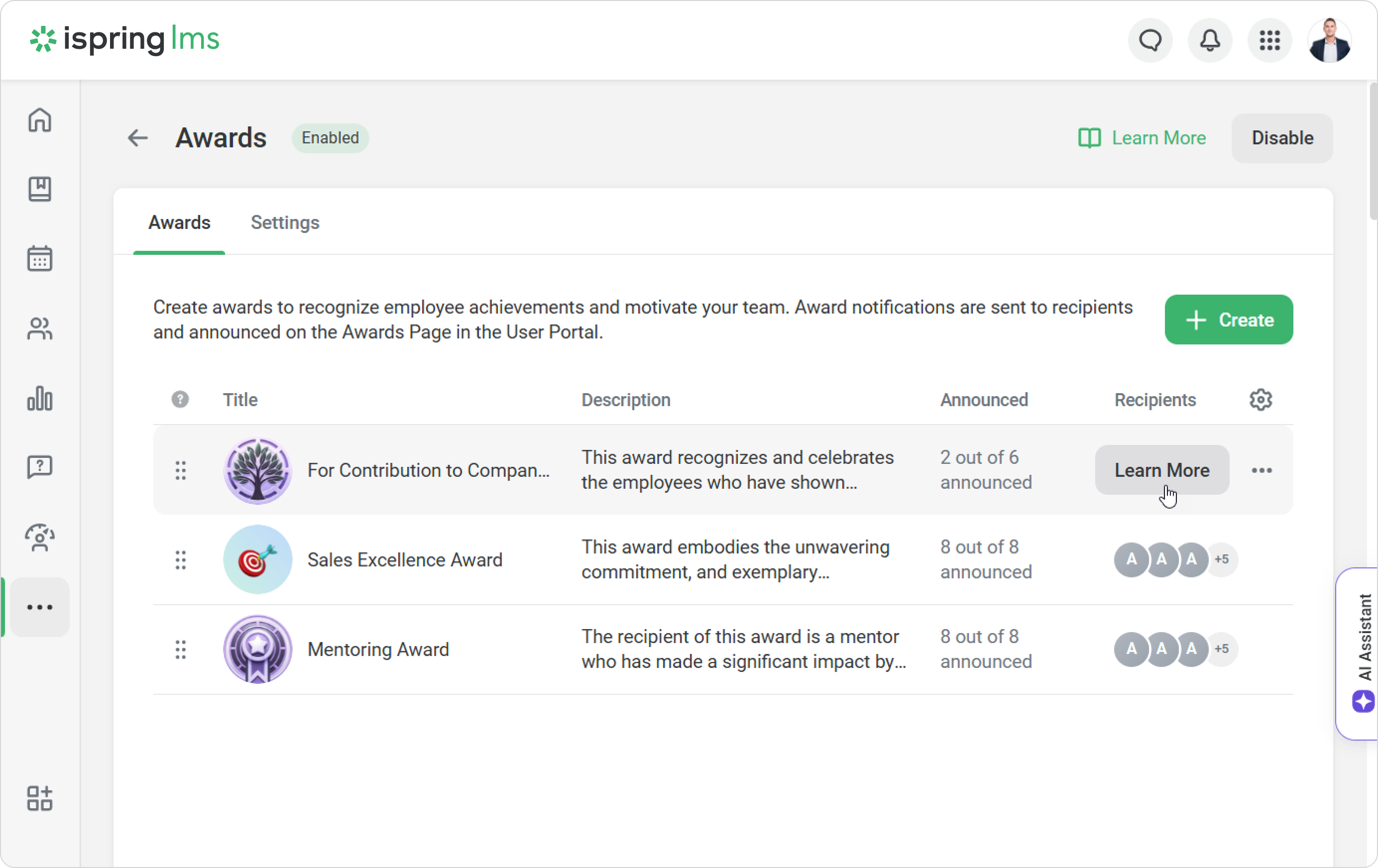Click the back arrow next to Awards

coord(137,138)
